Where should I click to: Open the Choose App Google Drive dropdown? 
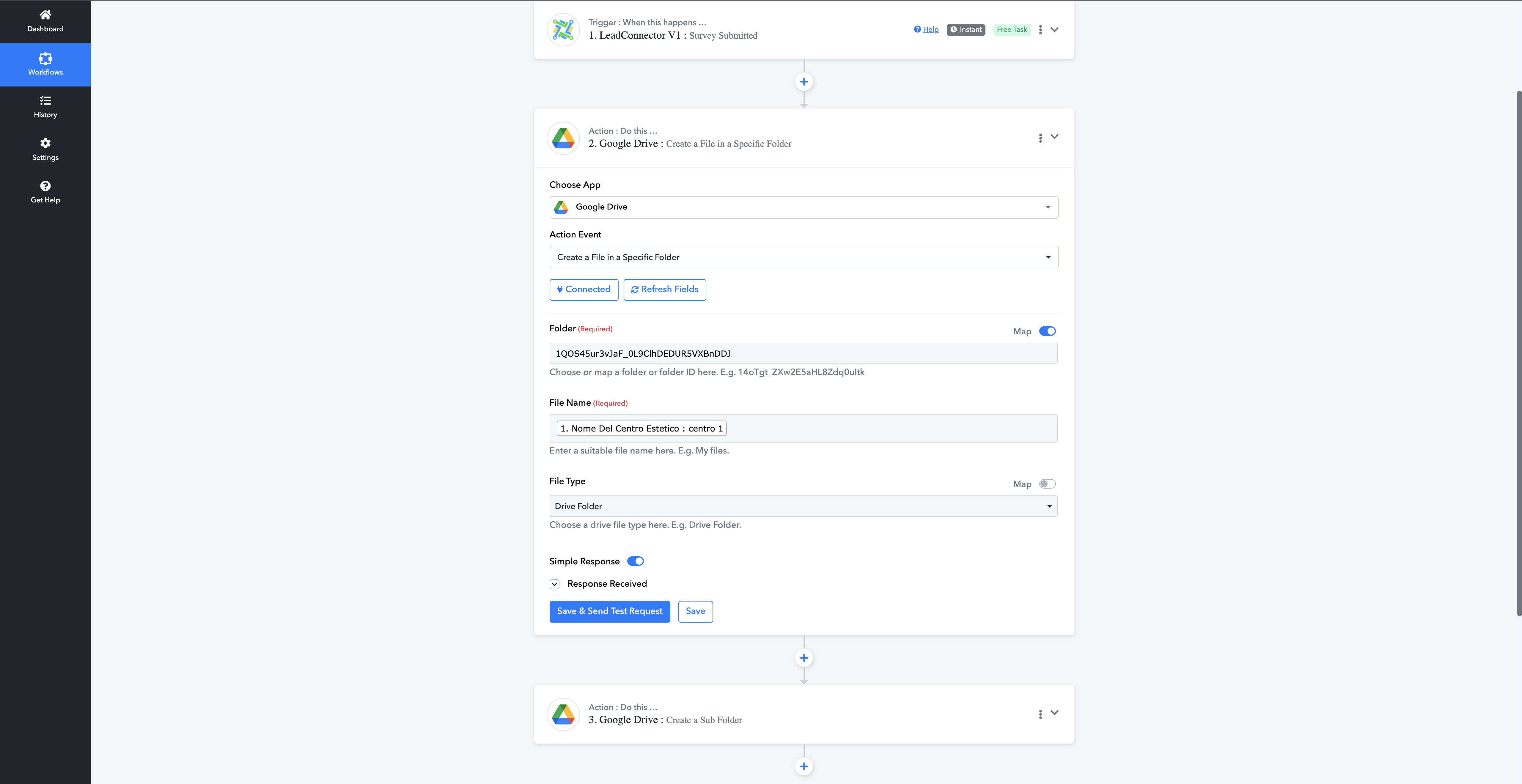(804, 207)
